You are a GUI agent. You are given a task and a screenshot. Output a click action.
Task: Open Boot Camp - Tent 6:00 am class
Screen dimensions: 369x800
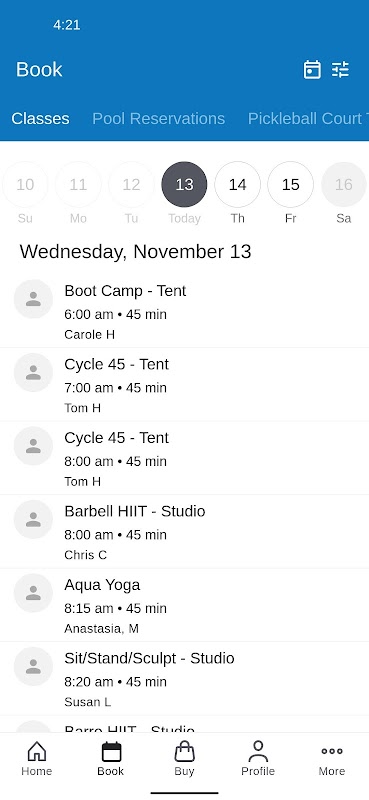tap(184, 311)
